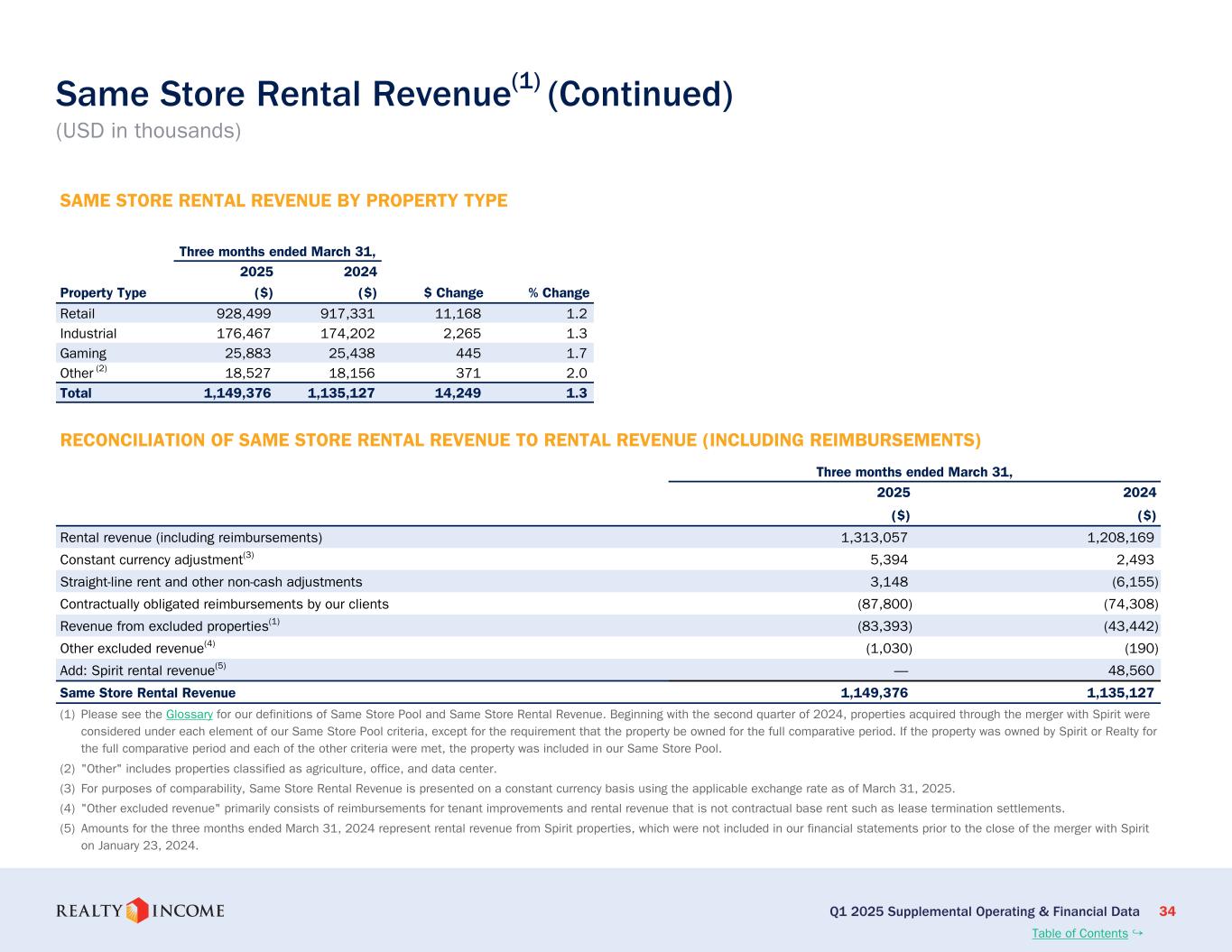
Task: Select the Gaming row label
Action: (83, 354)
